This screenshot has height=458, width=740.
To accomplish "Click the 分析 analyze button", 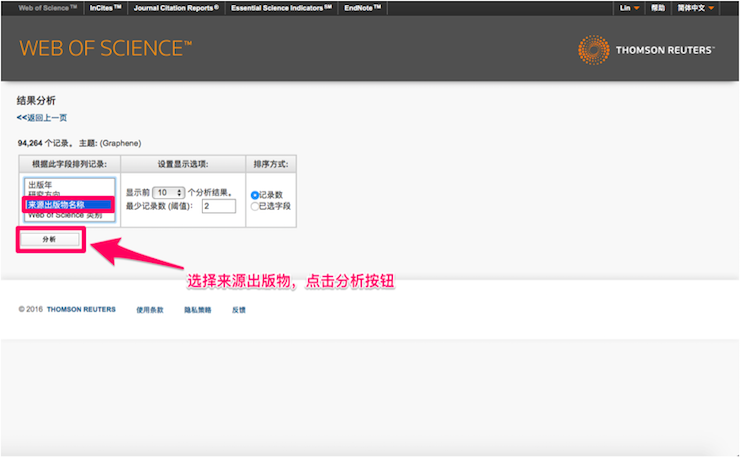I will click(49, 239).
